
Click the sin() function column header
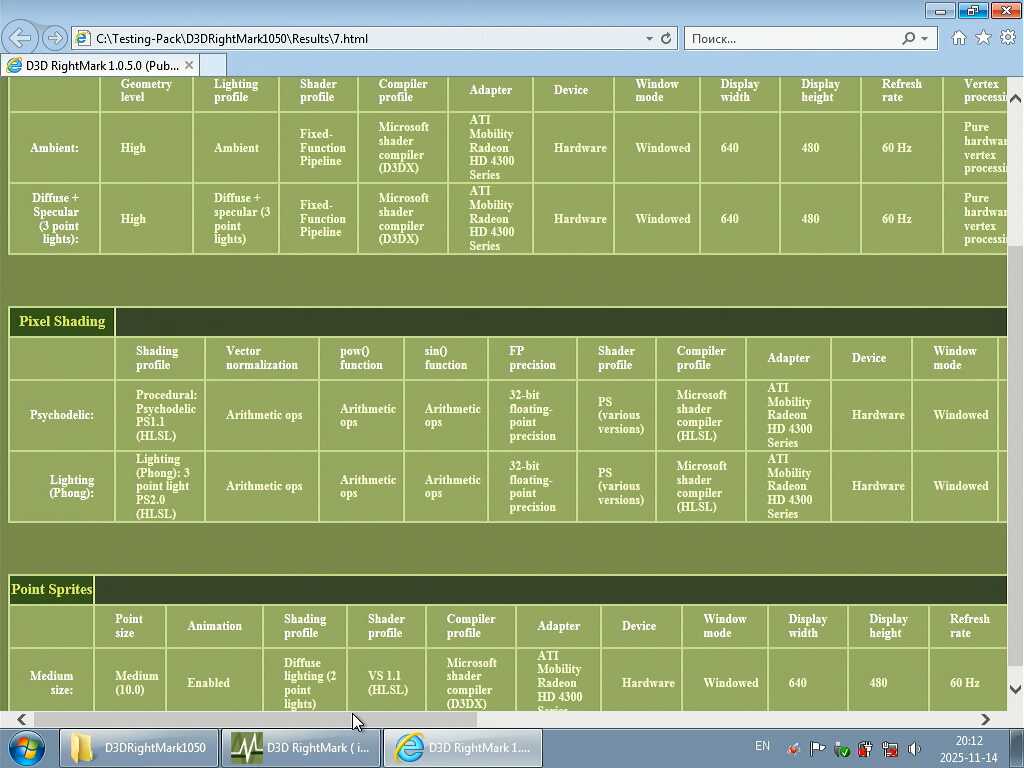point(445,358)
